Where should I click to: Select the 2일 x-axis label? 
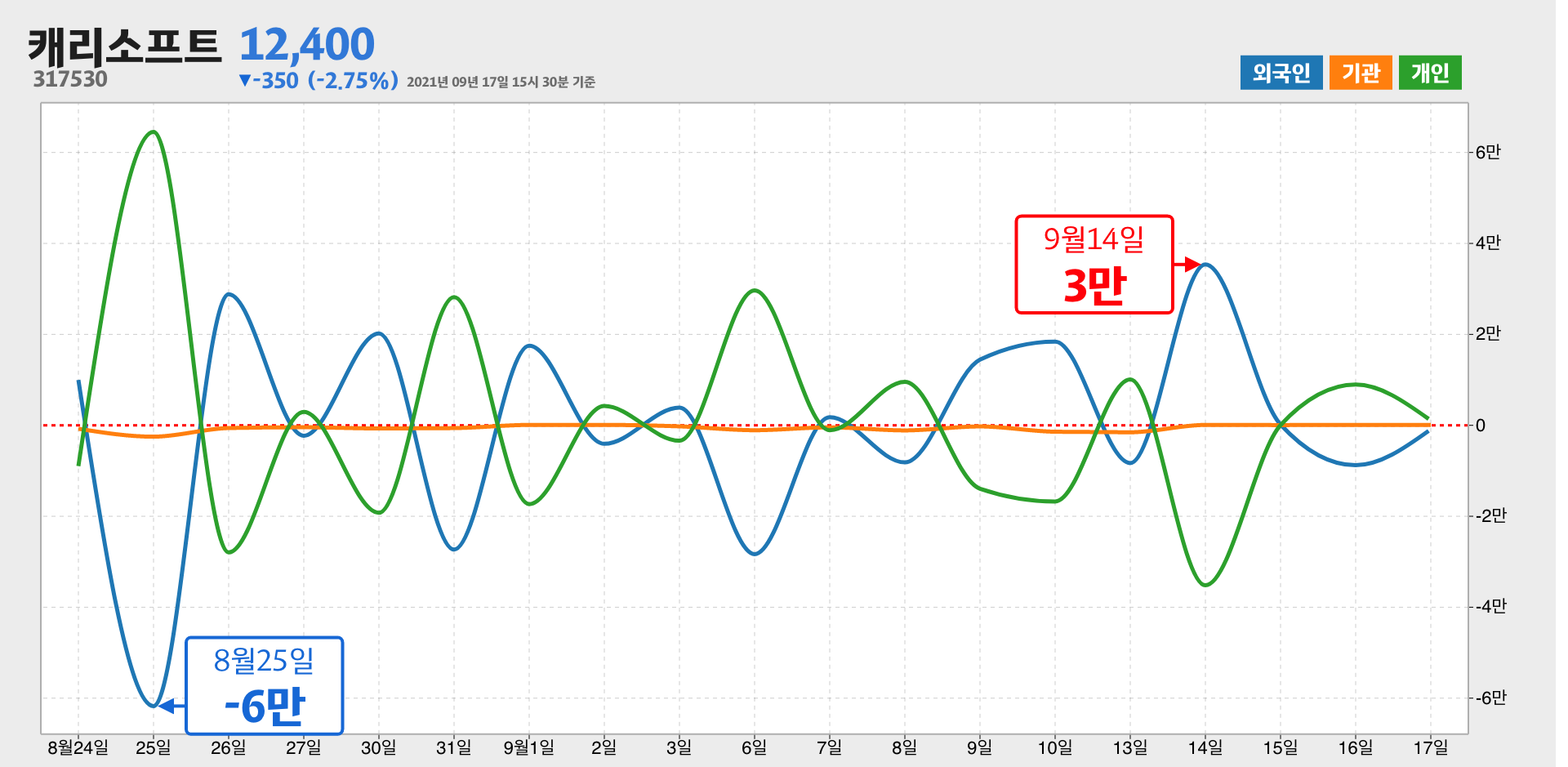(604, 747)
